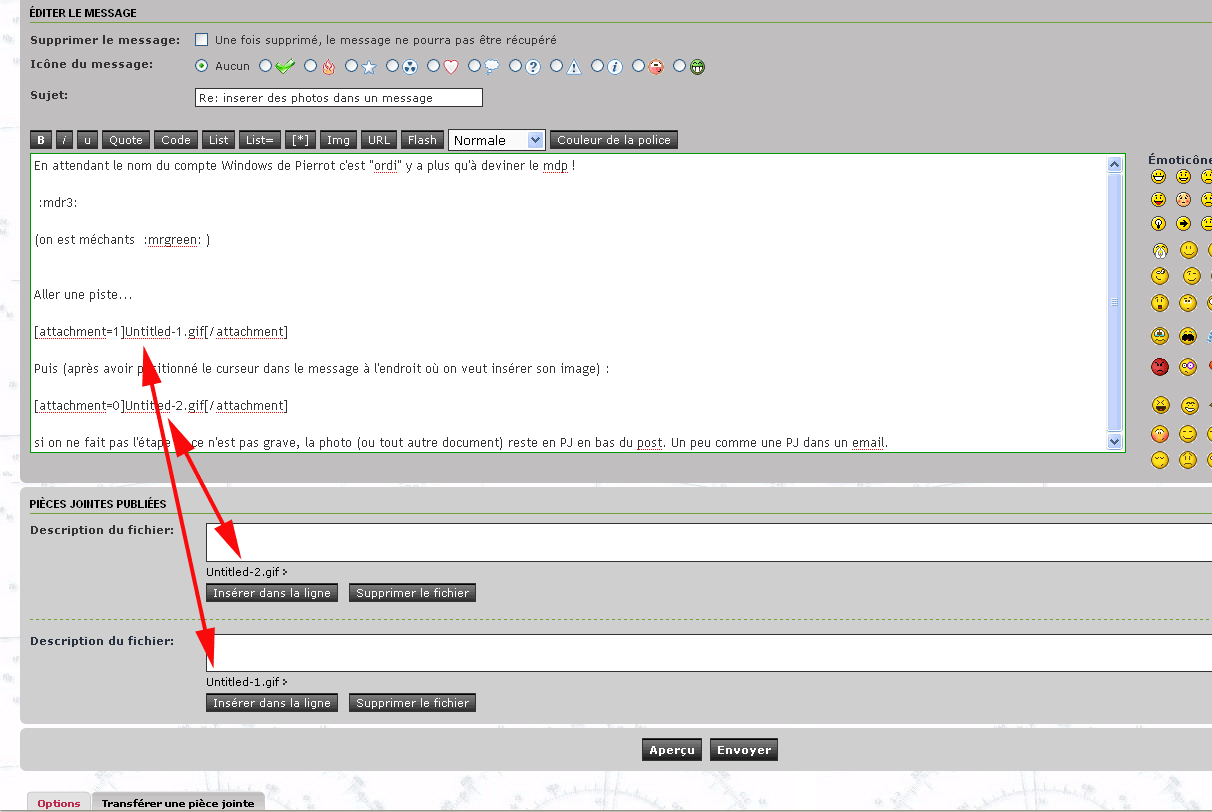Check the 'Supprimer le message' checkbox

coord(202,40)
